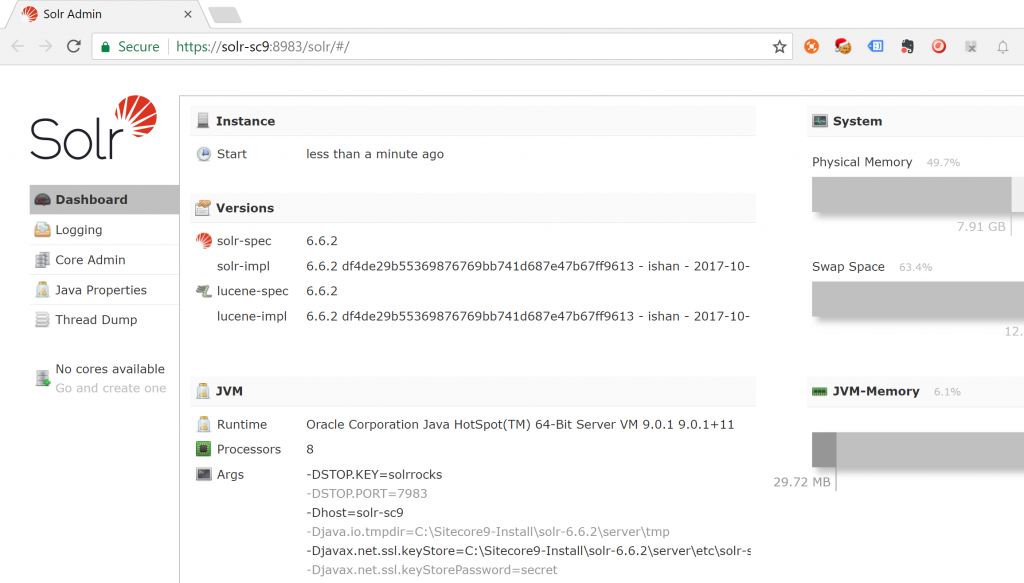Click the Processors value 8

310,449
